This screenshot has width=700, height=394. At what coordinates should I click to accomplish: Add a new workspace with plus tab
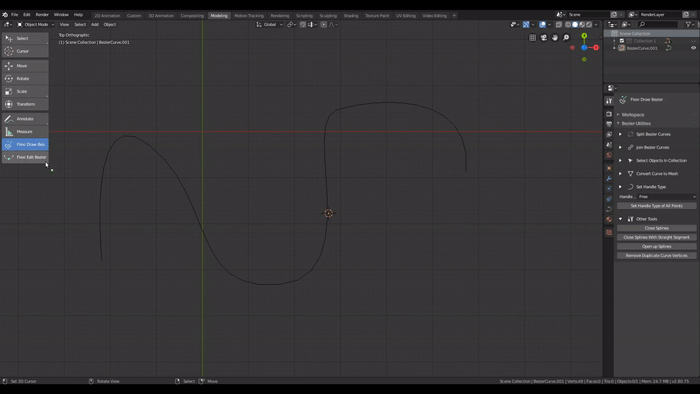454,16
